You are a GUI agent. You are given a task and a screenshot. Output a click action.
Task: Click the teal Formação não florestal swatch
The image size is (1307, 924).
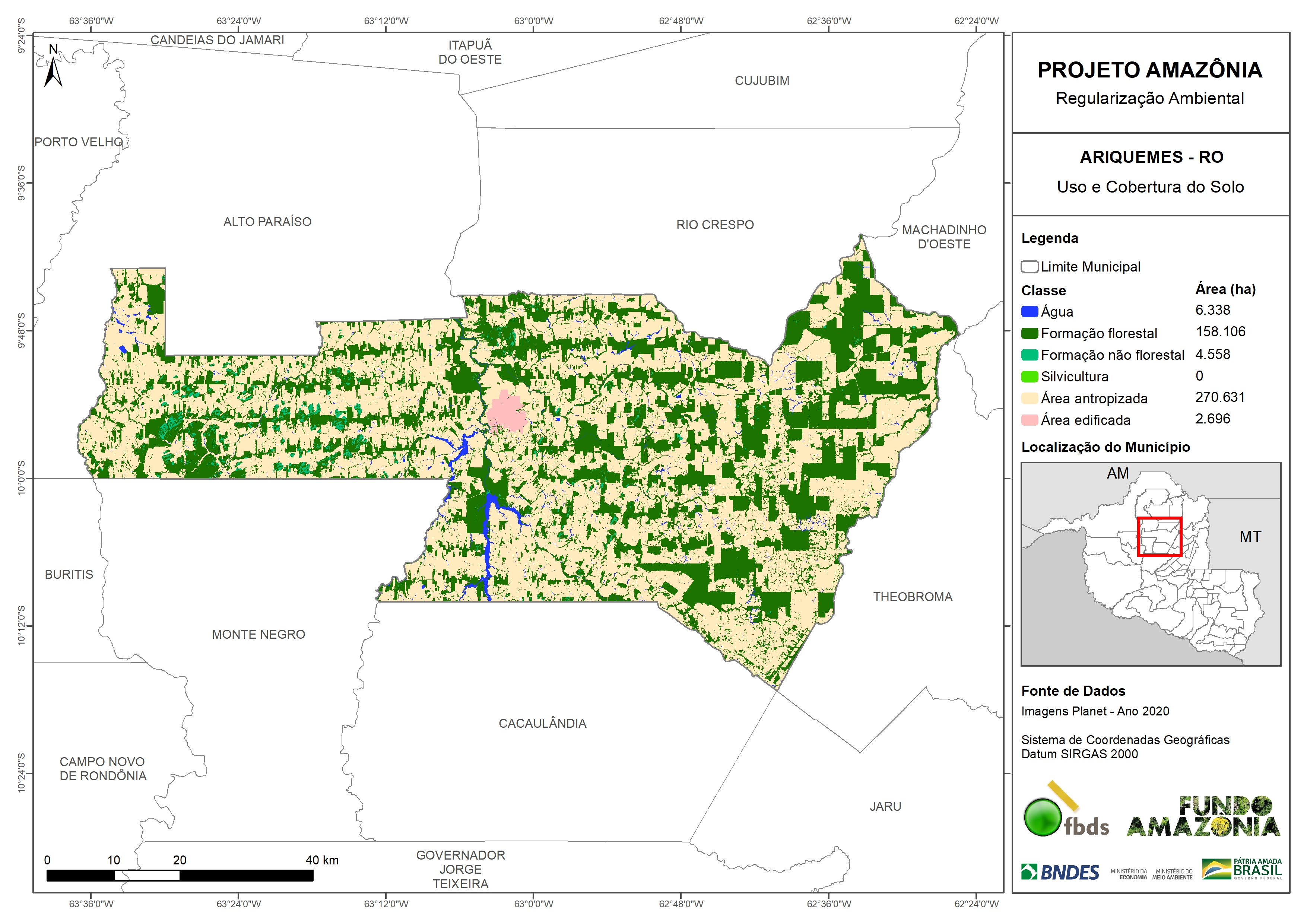[1029, 355]
